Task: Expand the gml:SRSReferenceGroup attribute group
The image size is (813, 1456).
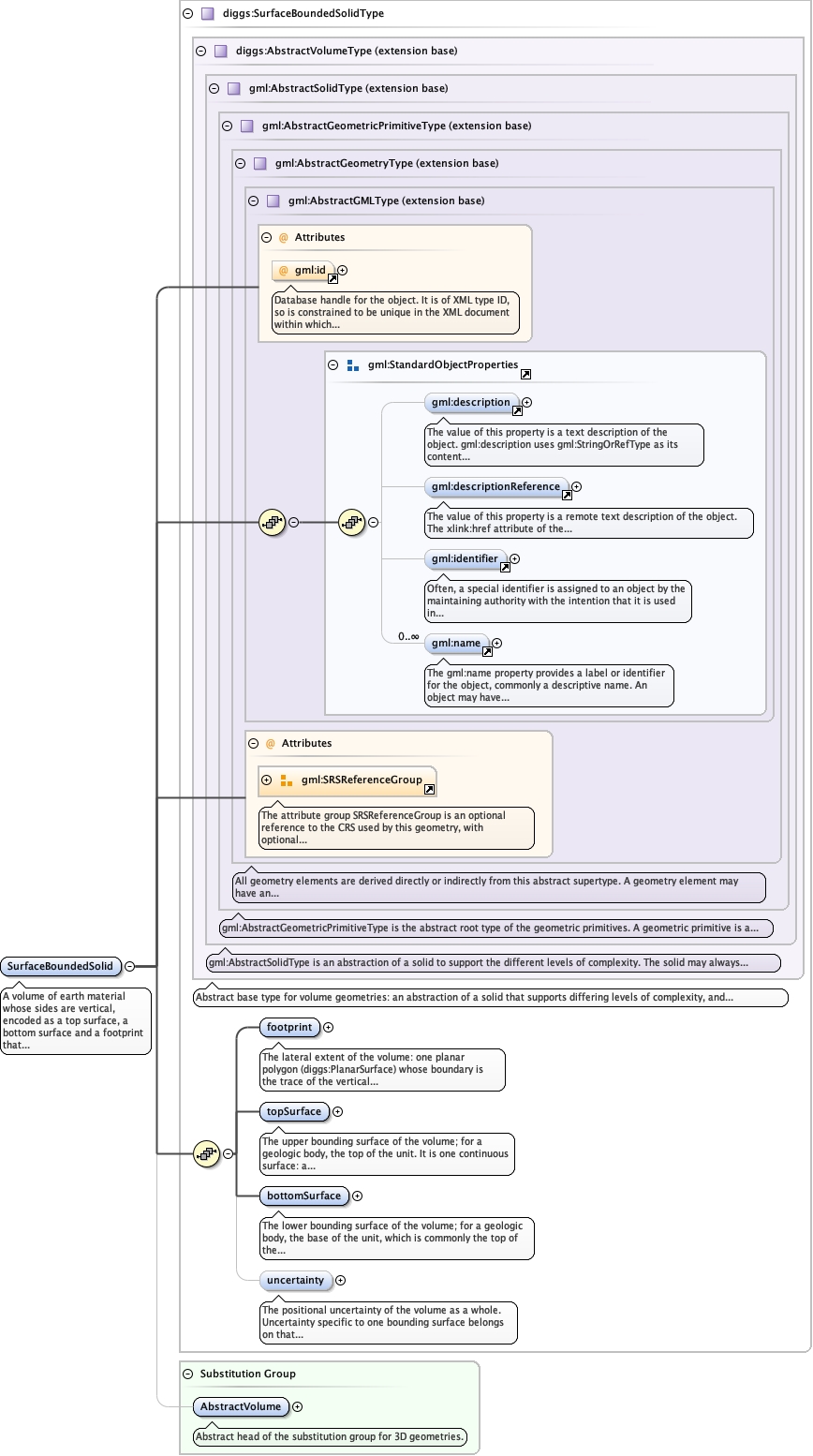Action: tap(267, 780)
